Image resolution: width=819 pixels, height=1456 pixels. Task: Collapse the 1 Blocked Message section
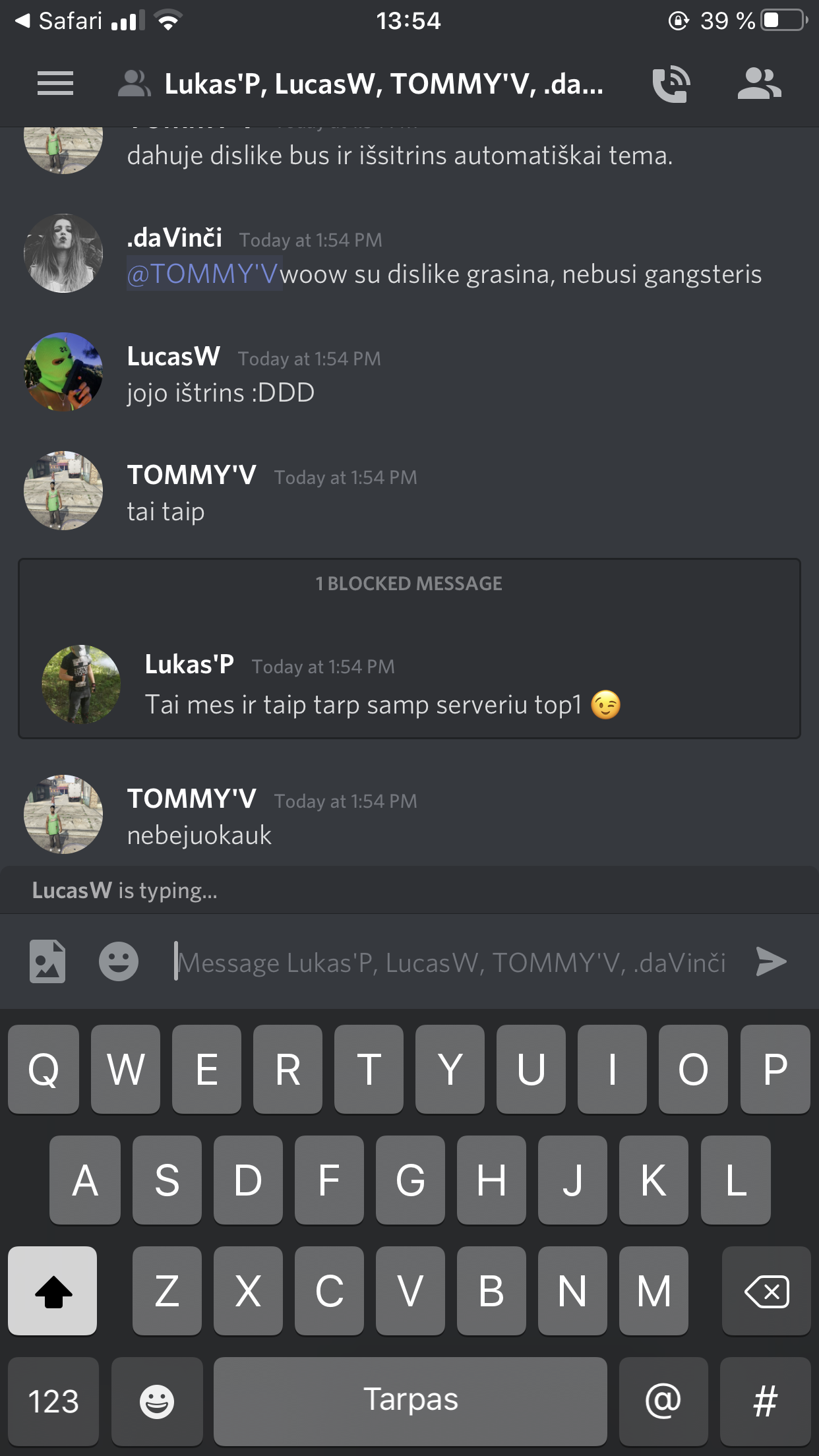(x=409, y=584)
